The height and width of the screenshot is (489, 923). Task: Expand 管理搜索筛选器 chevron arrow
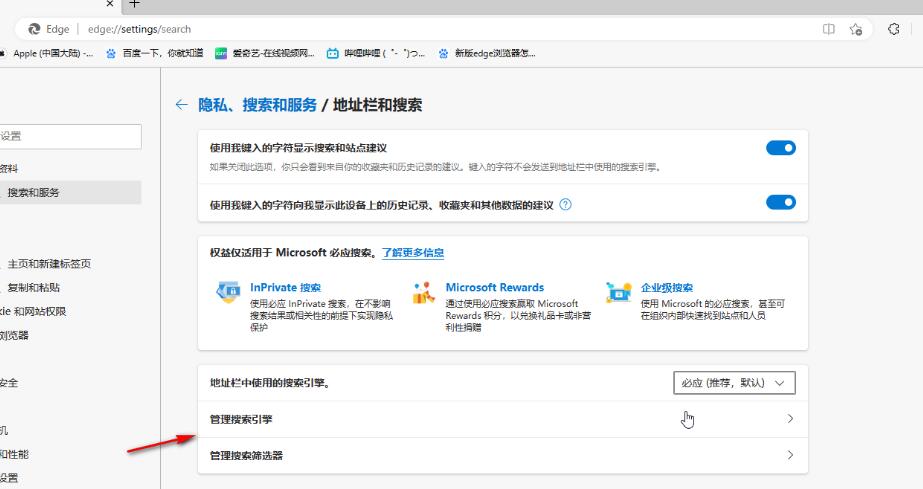point(790,455)
